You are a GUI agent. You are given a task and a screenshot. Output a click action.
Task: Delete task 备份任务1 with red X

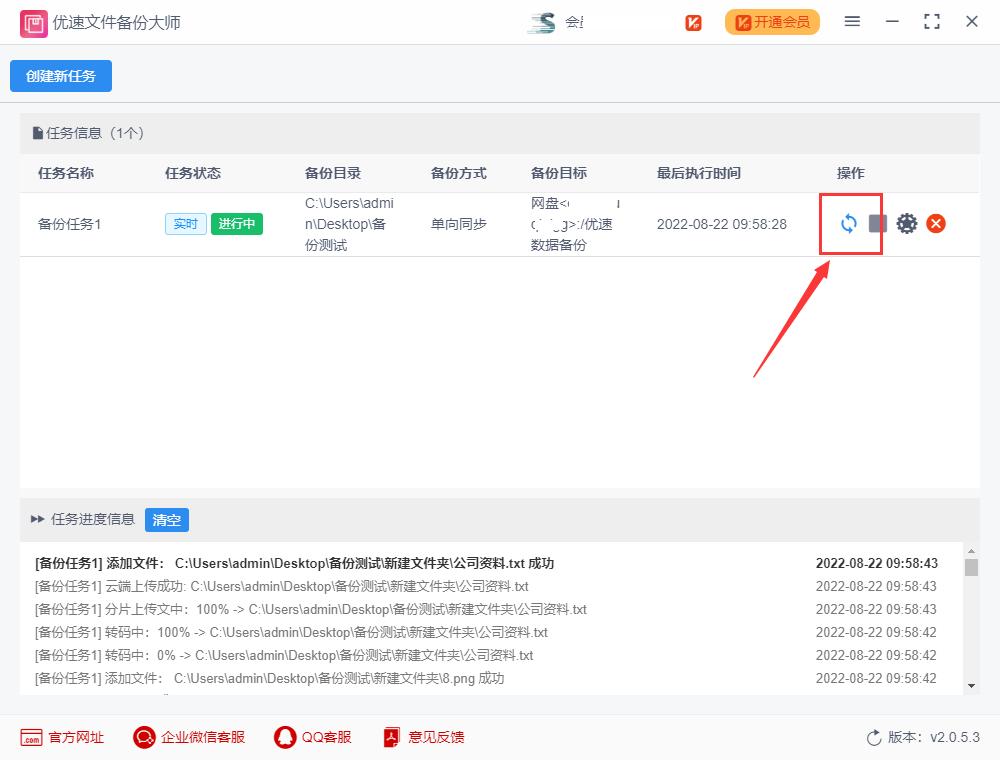pos(936,223)
